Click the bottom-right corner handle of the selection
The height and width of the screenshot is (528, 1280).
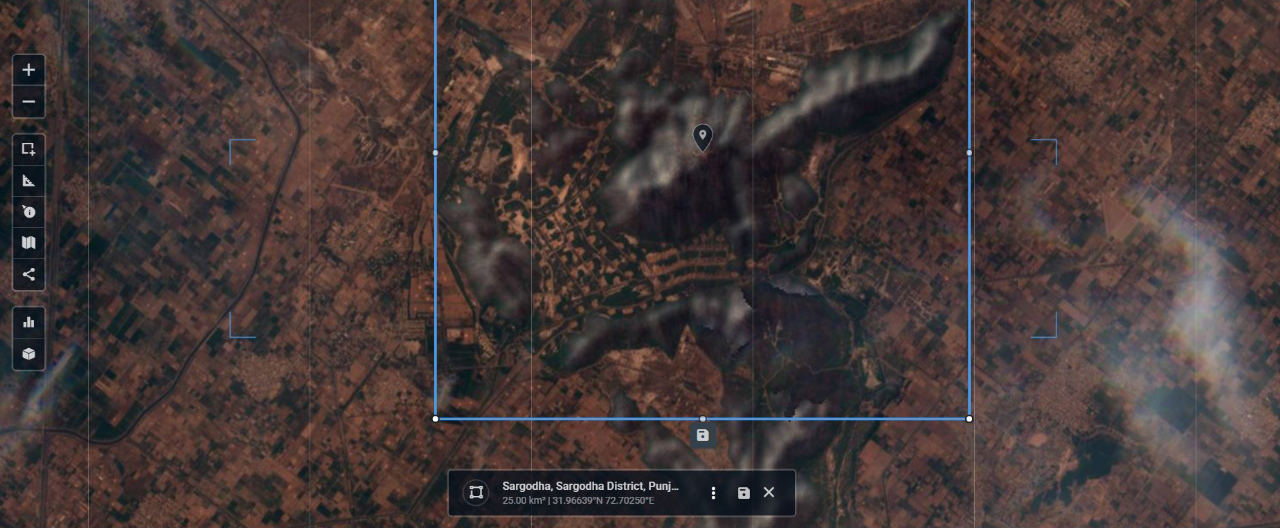pos(969,419)
